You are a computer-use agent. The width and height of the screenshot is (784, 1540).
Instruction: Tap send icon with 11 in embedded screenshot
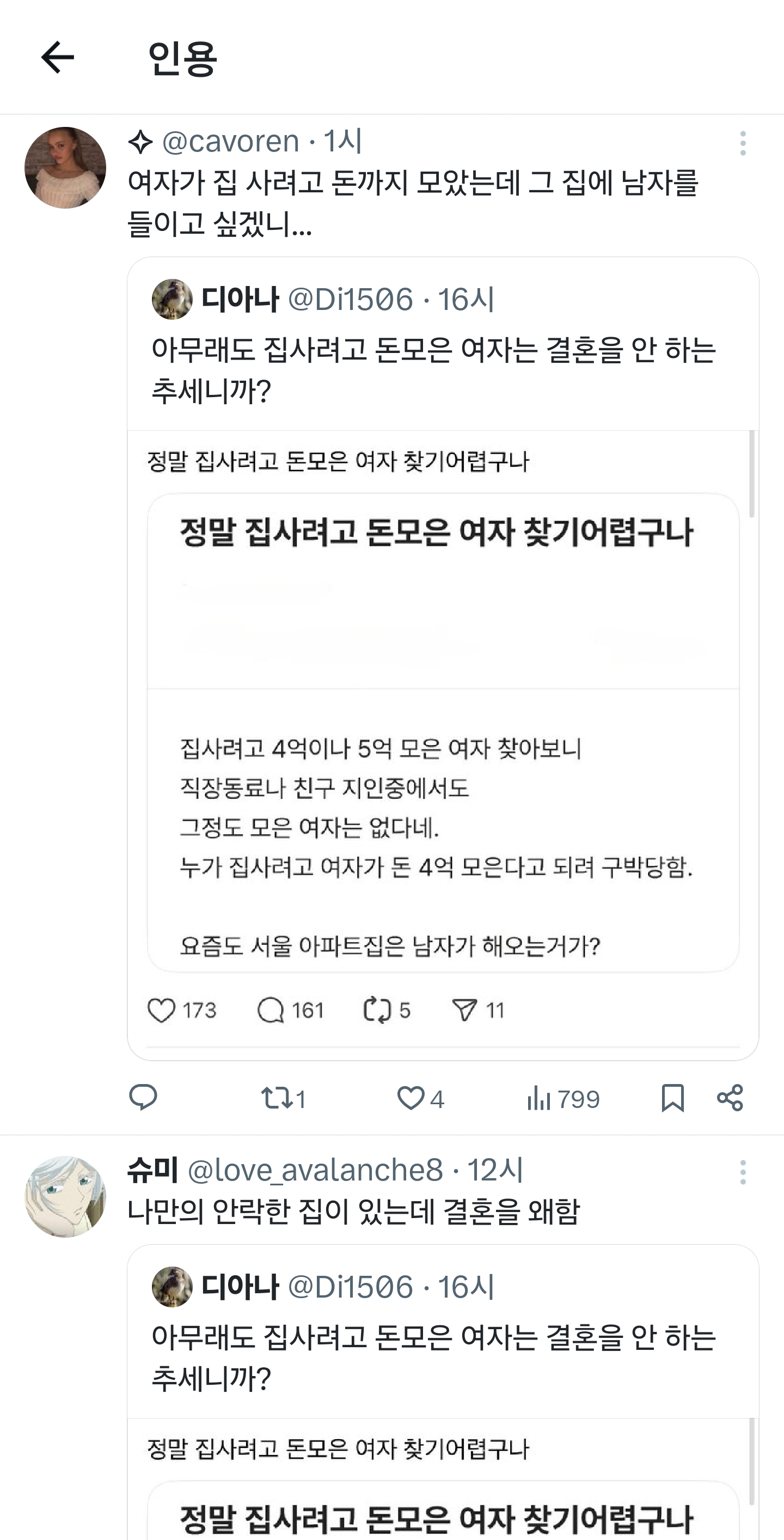[464, 1011]
